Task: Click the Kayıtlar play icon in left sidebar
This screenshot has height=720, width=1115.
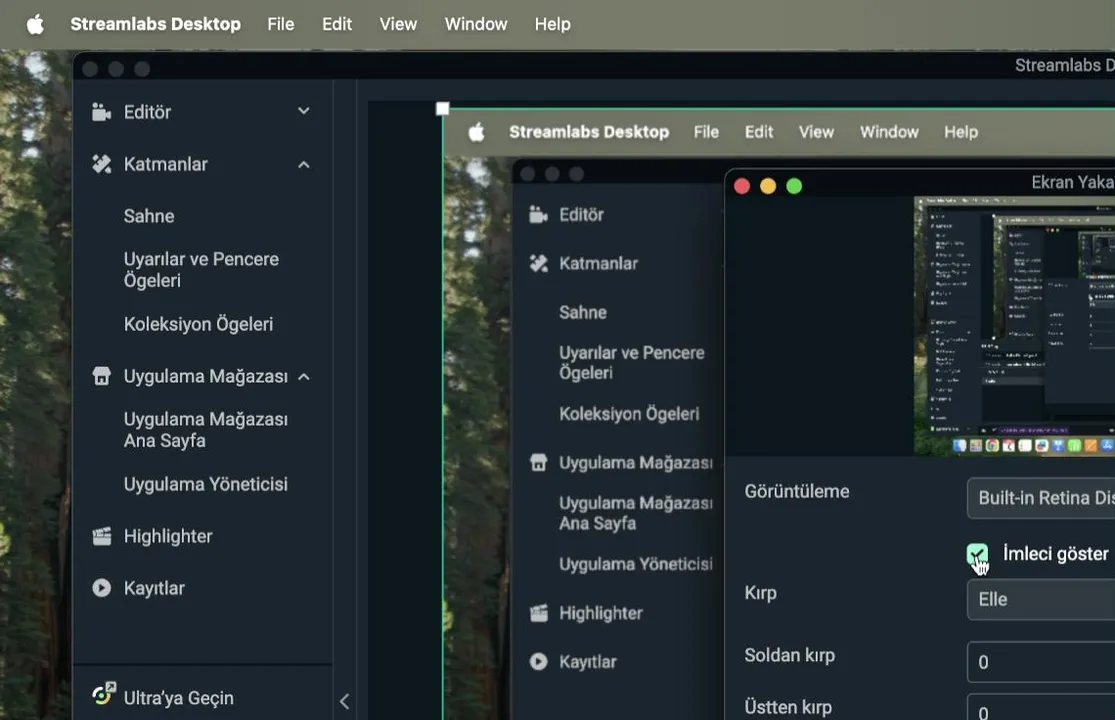Action: (102, 588)
